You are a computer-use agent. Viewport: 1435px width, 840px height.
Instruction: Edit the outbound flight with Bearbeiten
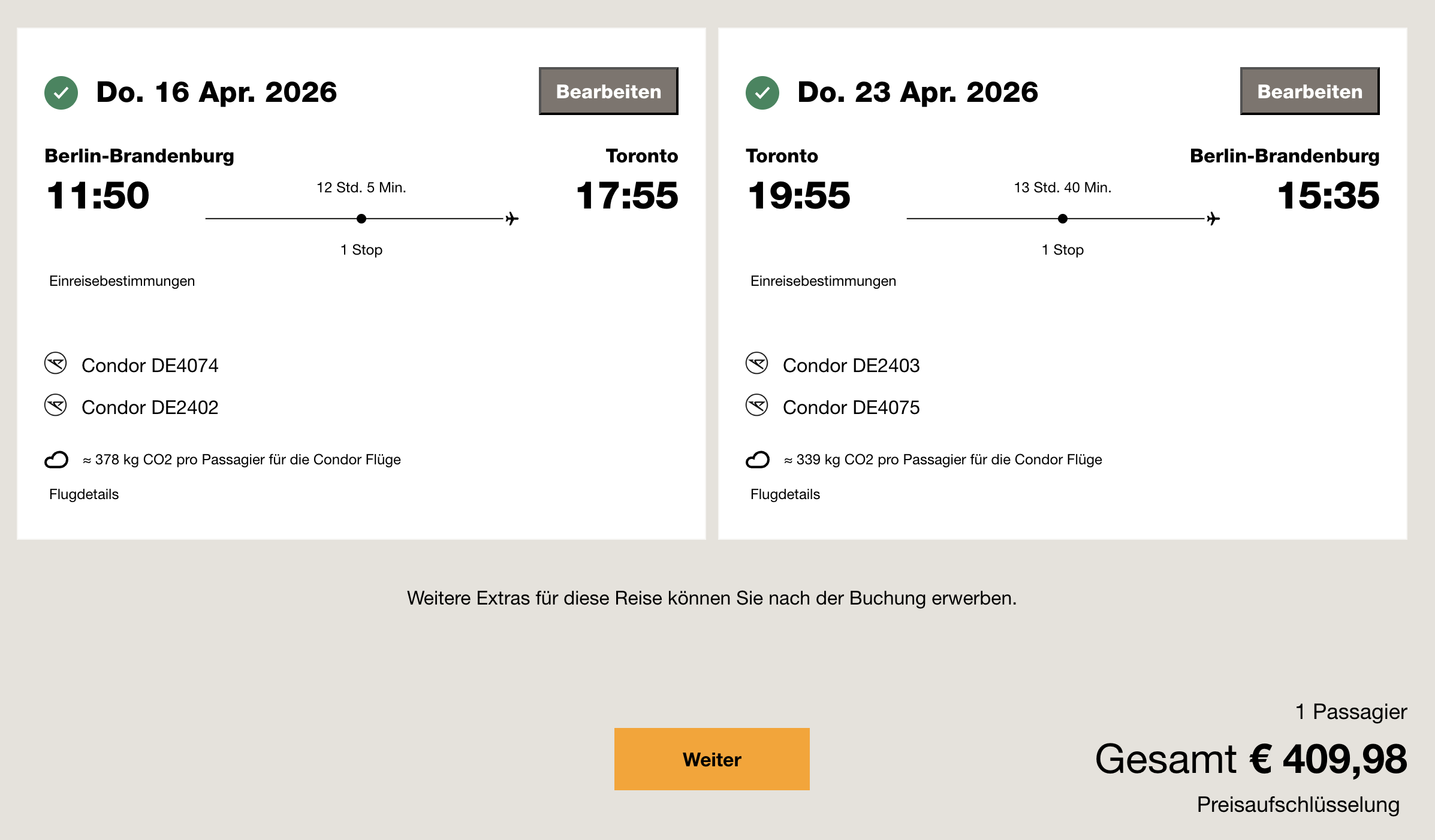point(608,91)
